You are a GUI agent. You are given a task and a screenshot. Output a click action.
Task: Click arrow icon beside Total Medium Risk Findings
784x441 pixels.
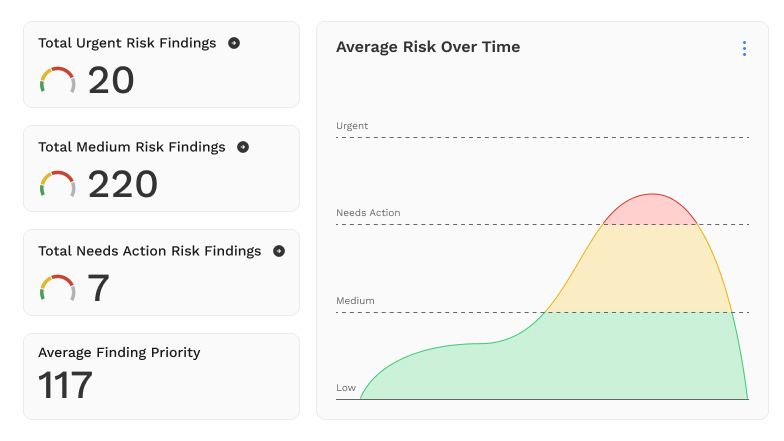[243, 147]
